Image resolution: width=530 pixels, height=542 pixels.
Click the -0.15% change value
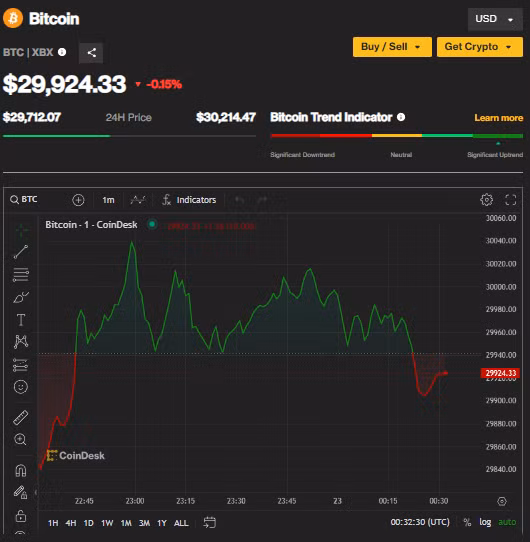(x=164, y=84)
